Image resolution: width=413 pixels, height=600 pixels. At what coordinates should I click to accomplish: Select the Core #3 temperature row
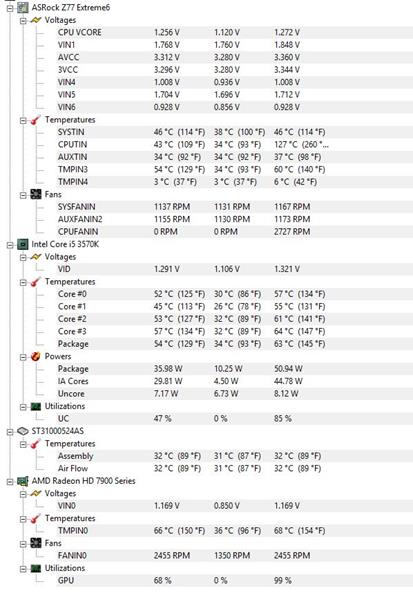234,331
